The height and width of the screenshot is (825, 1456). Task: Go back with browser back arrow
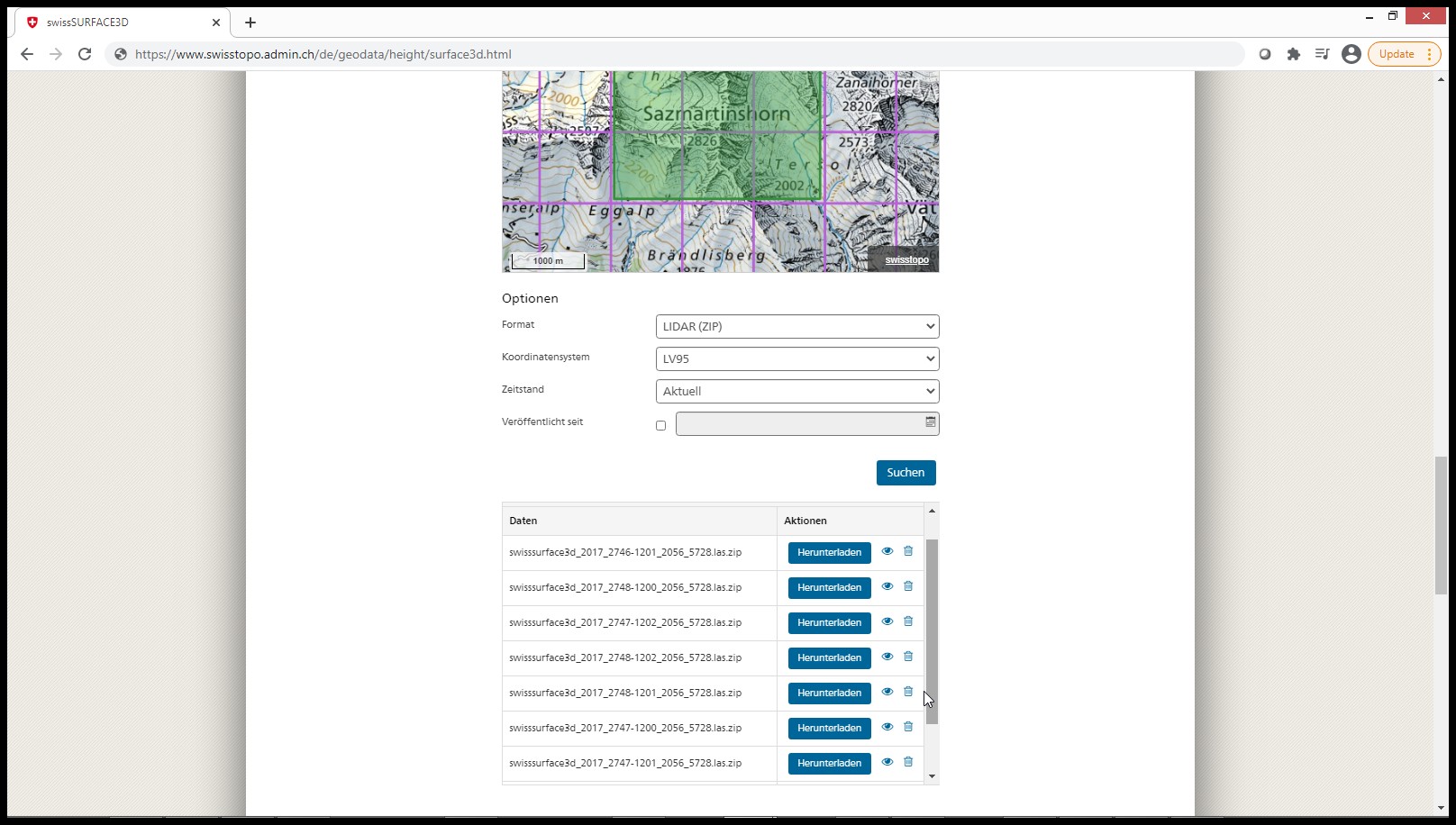27,54
